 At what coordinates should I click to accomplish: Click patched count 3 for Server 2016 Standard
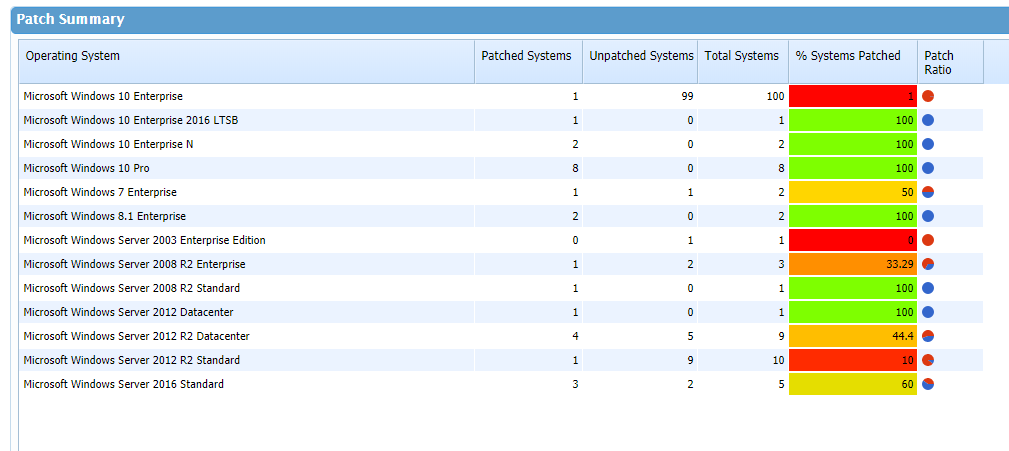point(575,384)
